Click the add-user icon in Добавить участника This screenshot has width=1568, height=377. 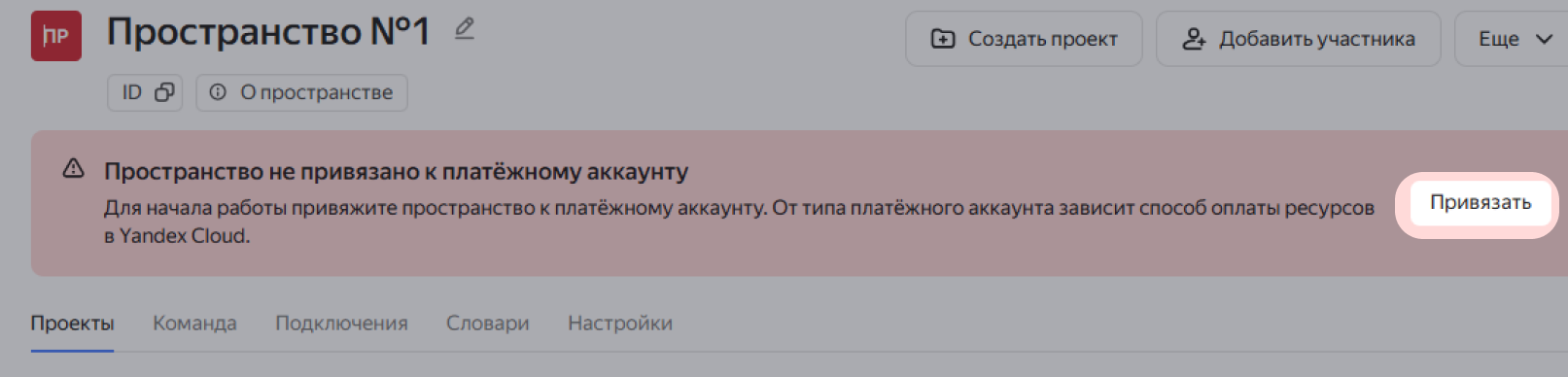tap(1194, 39)
